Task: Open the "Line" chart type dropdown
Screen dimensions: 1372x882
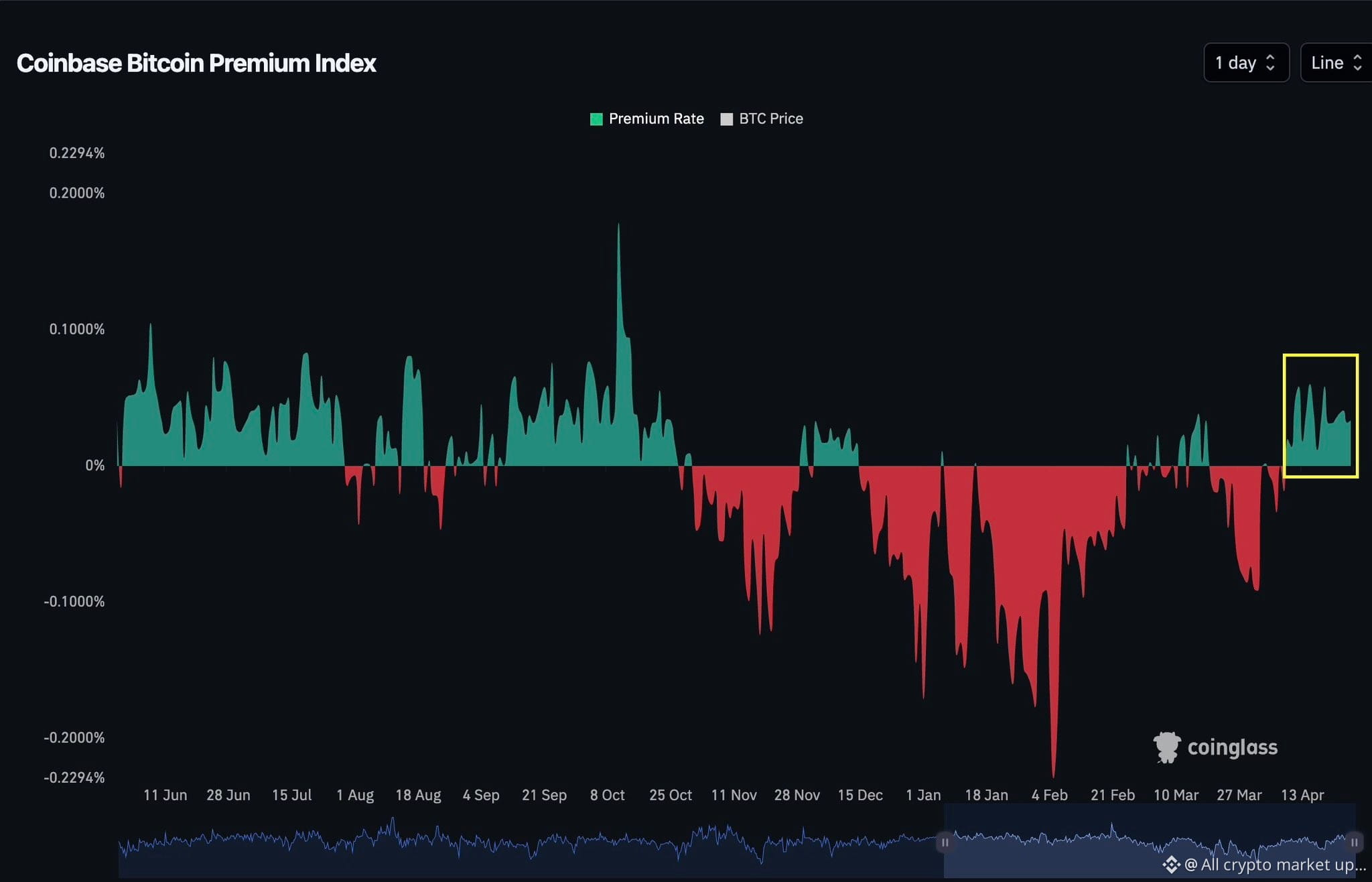Action: (1336, 62)
